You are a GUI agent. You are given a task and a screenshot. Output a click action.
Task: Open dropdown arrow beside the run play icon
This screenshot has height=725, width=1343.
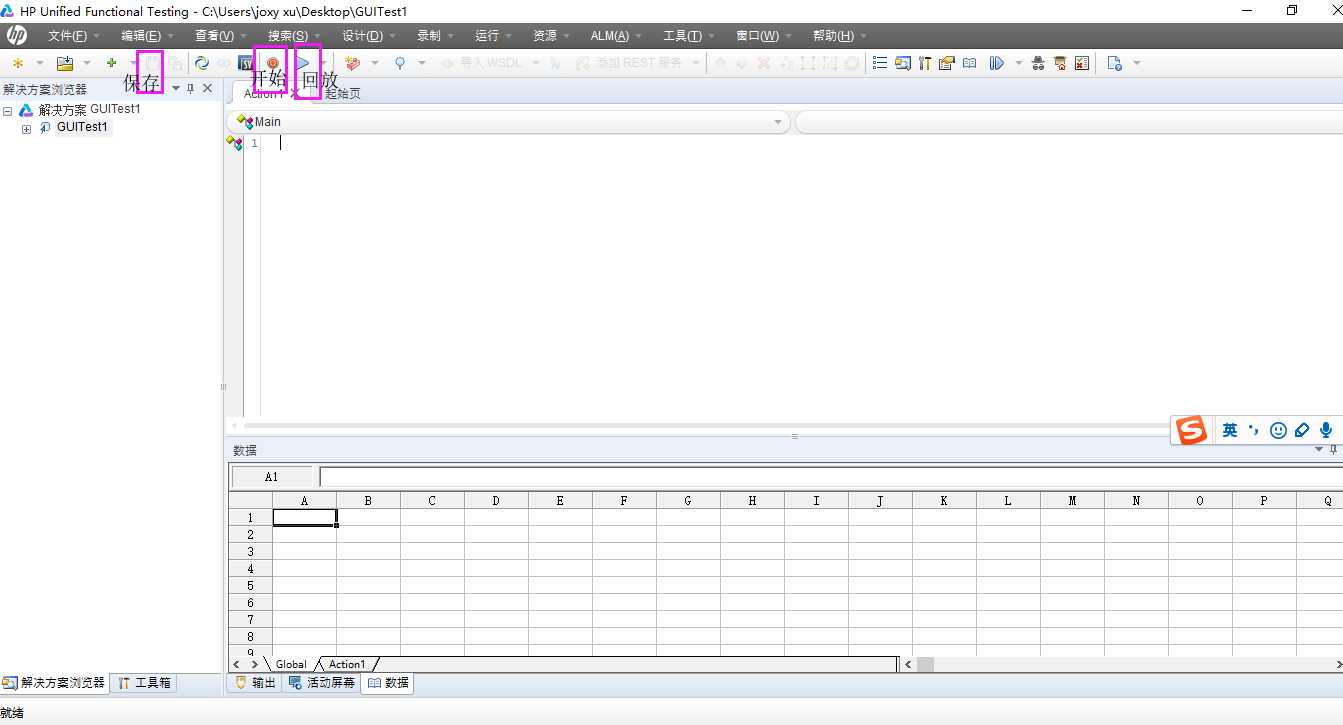323,63
